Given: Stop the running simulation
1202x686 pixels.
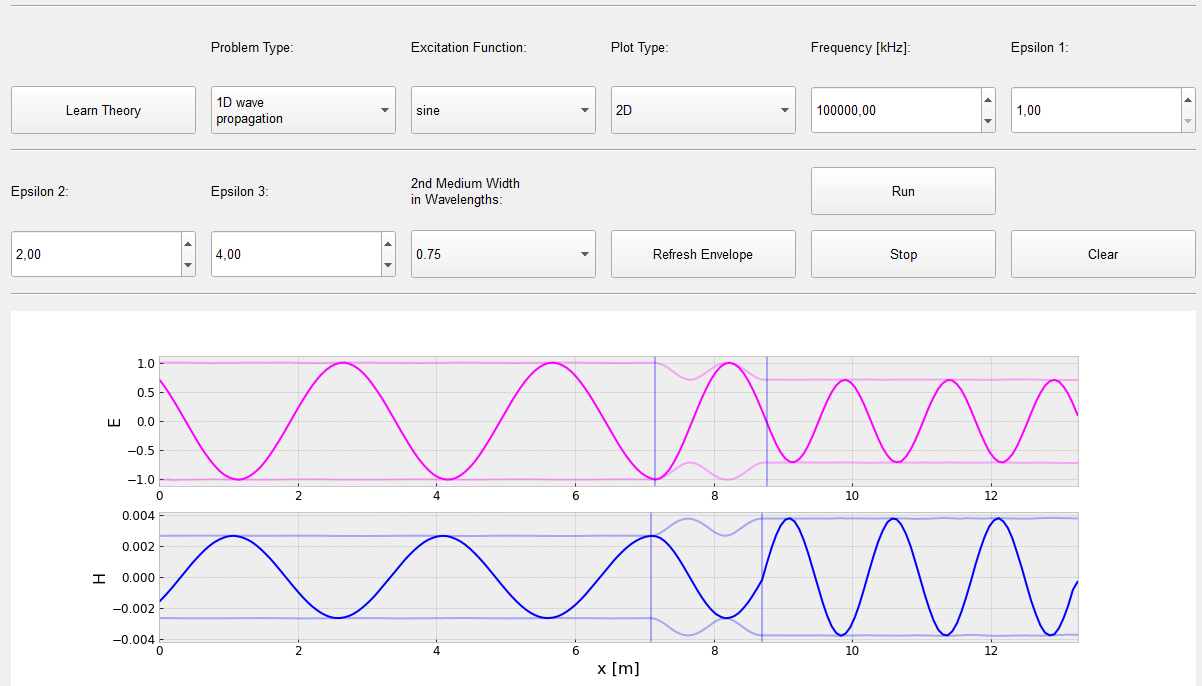Looking at the screenshot, I should point(903,254).
